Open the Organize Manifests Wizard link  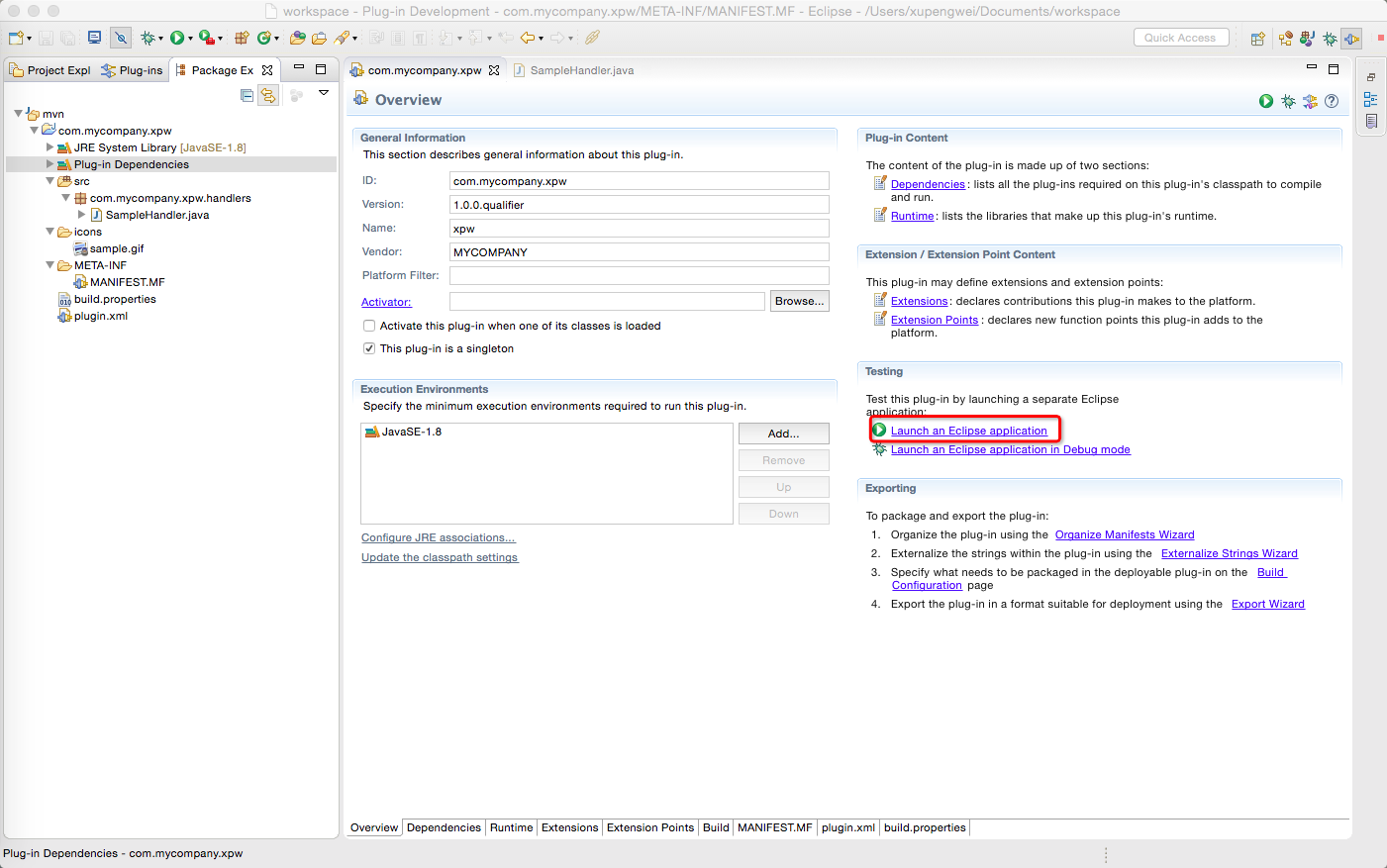point(1125,534)
